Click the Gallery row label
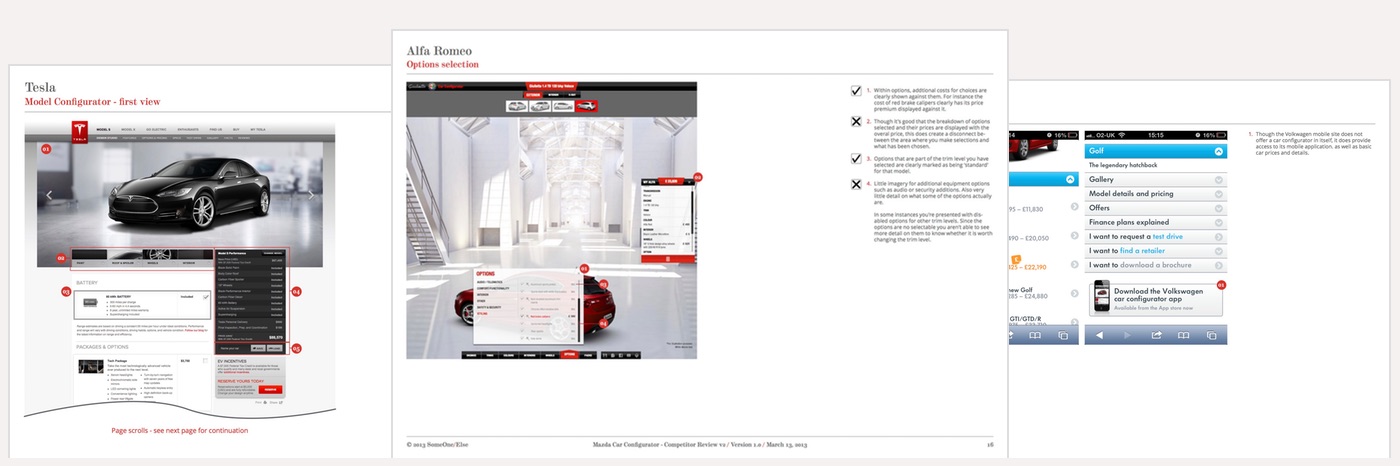The width and height of the screenshot is (1400, 466). pyautogui.click(x=1101, y=180)
